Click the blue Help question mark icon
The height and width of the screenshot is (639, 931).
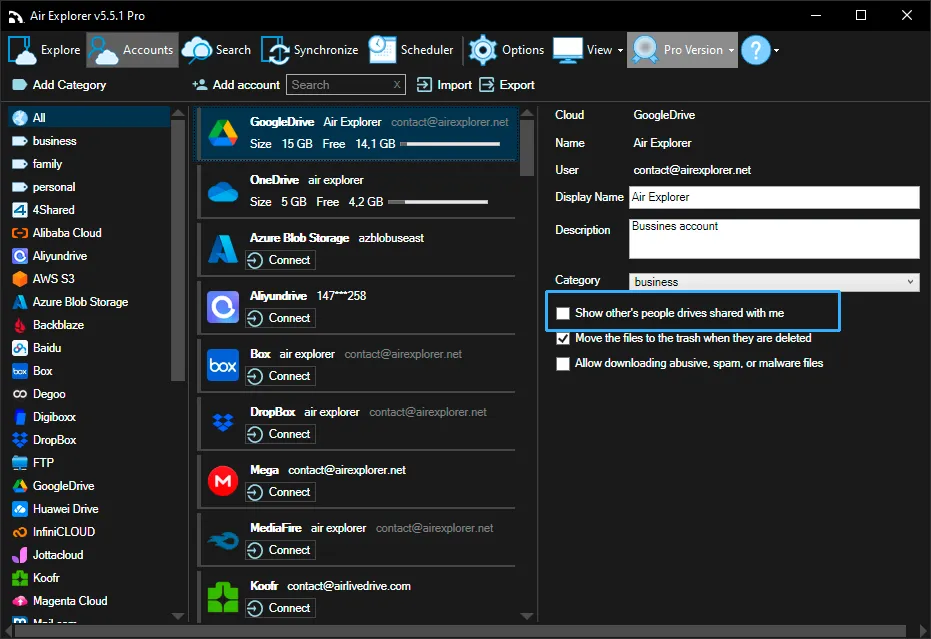coord(756,50)
